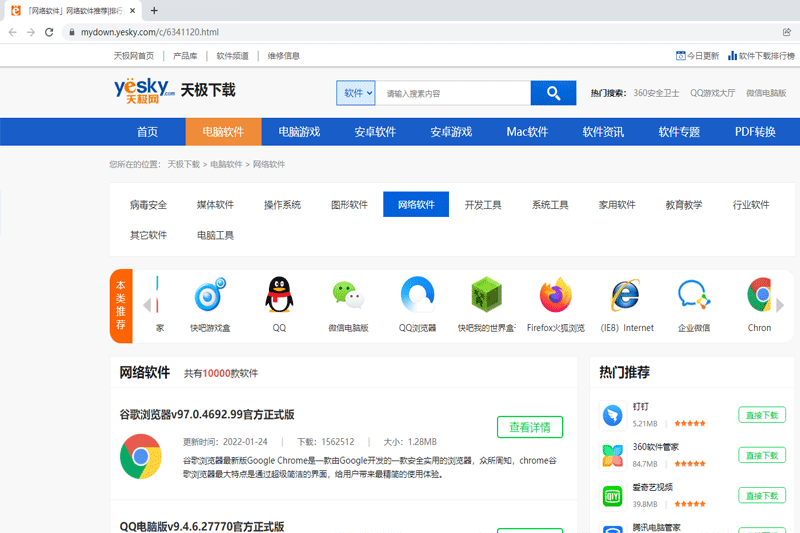Click 产品库 top link
This screenshot has width=800, height=533.
click(x=185, y=56)
